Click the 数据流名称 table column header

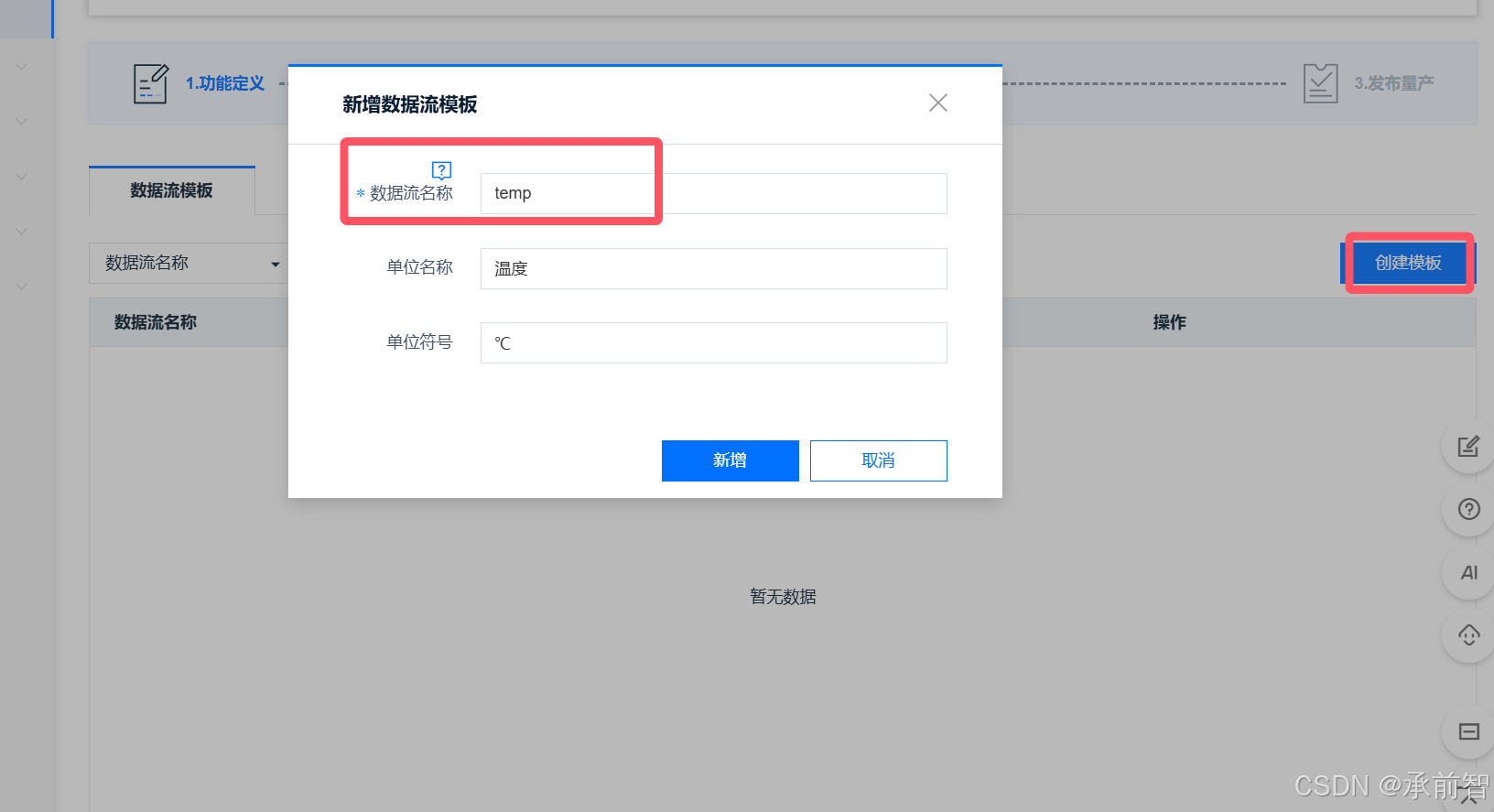click(156, 322)
